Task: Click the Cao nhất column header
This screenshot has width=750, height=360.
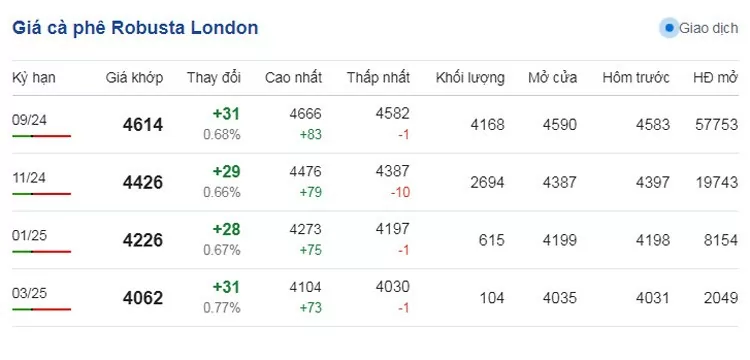Action: click(x=293, y=77)
